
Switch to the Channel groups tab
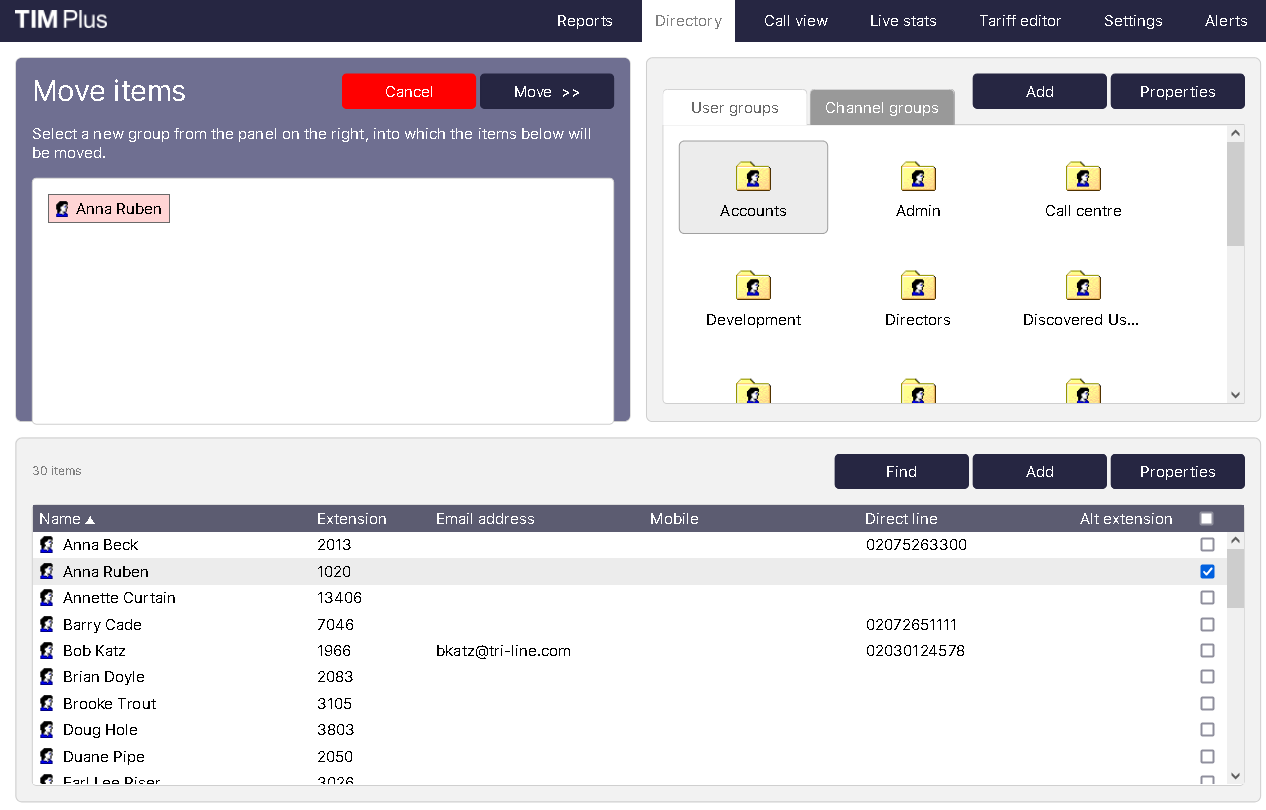click(881, 108)
